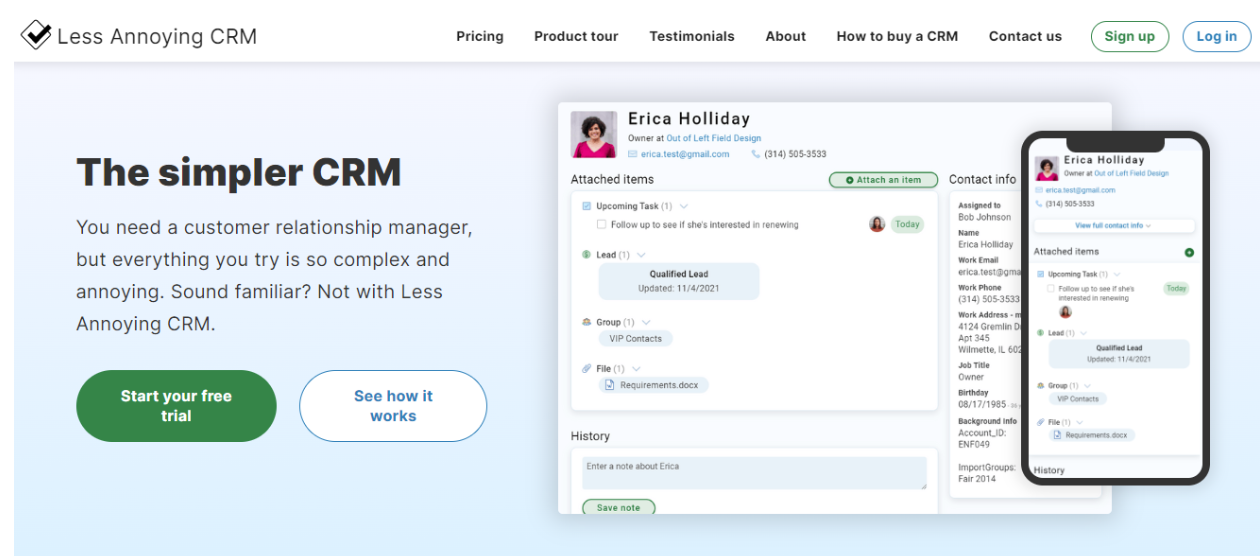Click the envelope icon in phone mockup
The image size is (1260, 560).
click(1040, 190)
